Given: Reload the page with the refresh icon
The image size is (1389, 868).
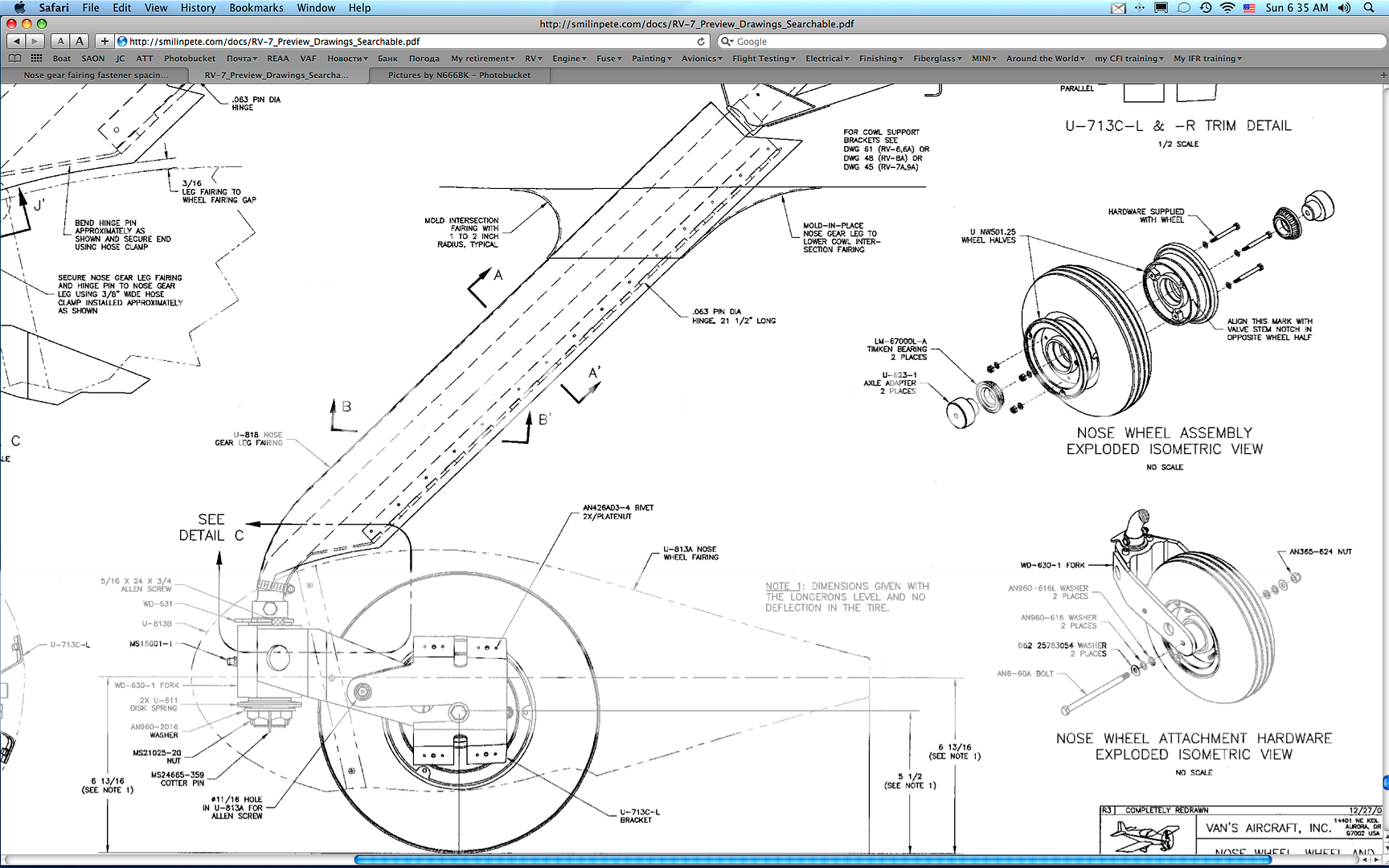Looking at the screenshot, I should 701,41.
